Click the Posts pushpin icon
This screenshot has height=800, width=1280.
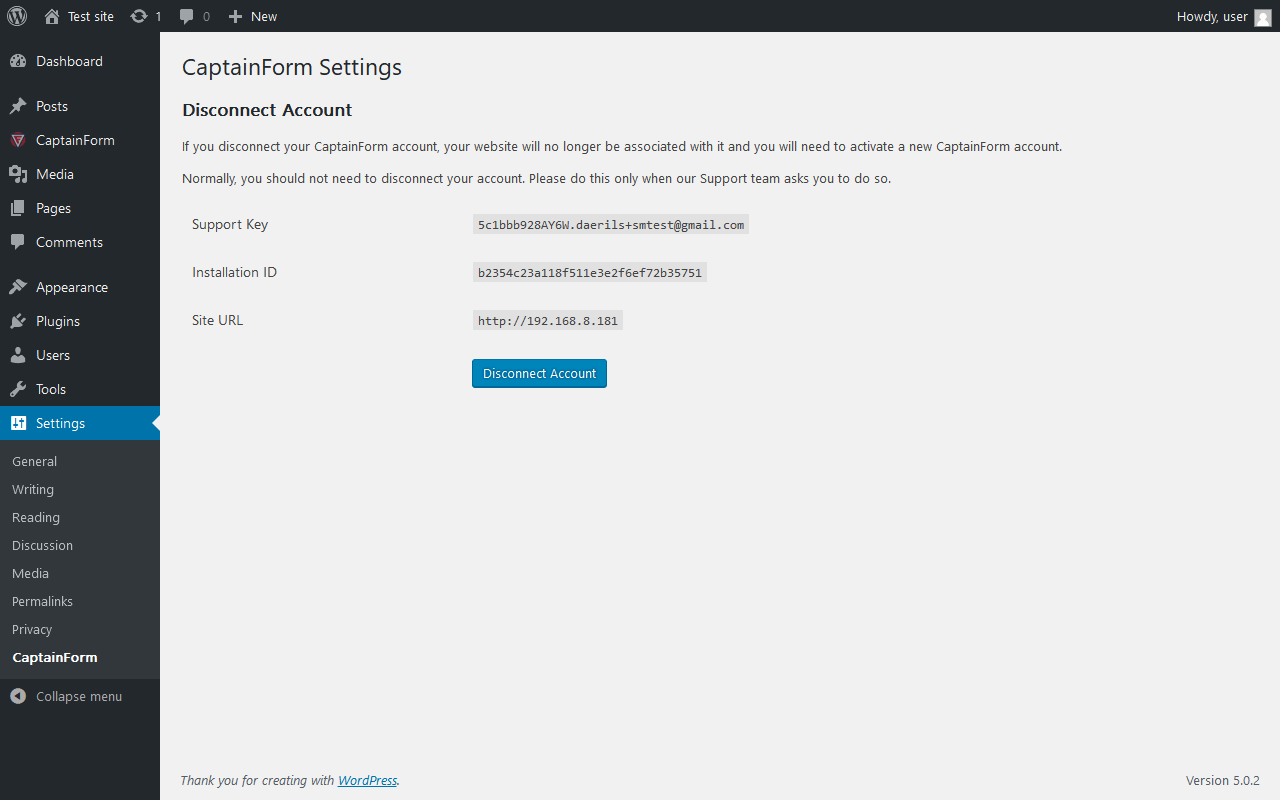pyautogui.click(x=18, y=106)
